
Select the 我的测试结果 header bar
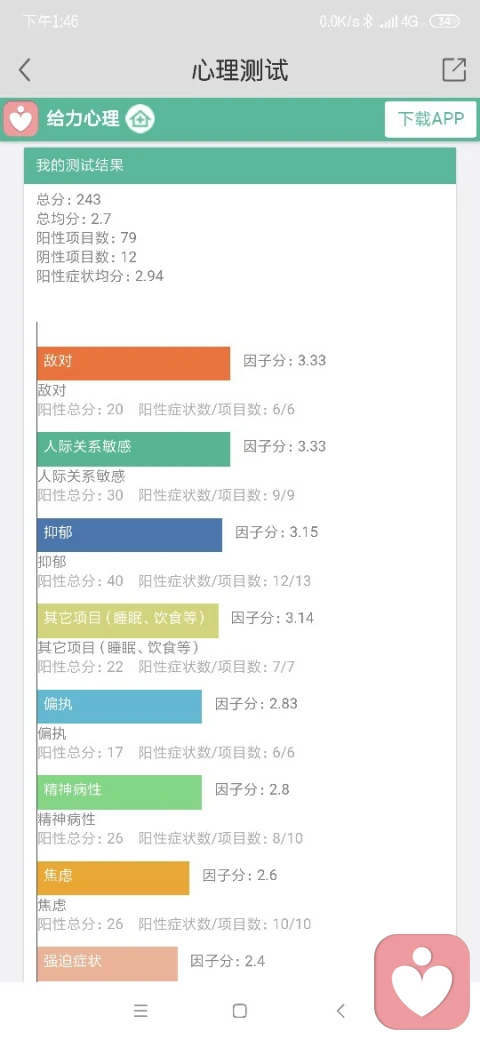240,165
